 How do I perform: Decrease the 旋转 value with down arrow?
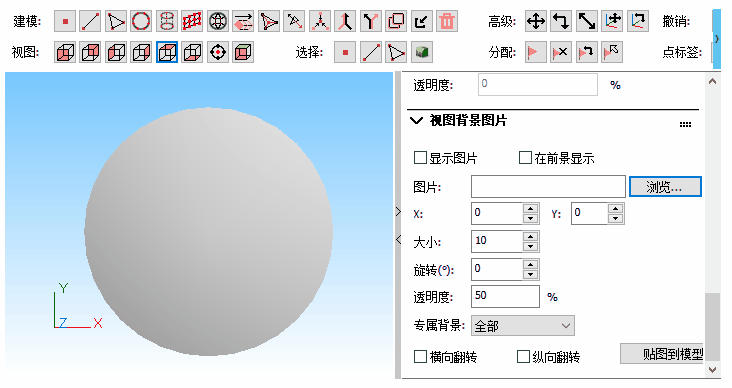coord(530,275)
